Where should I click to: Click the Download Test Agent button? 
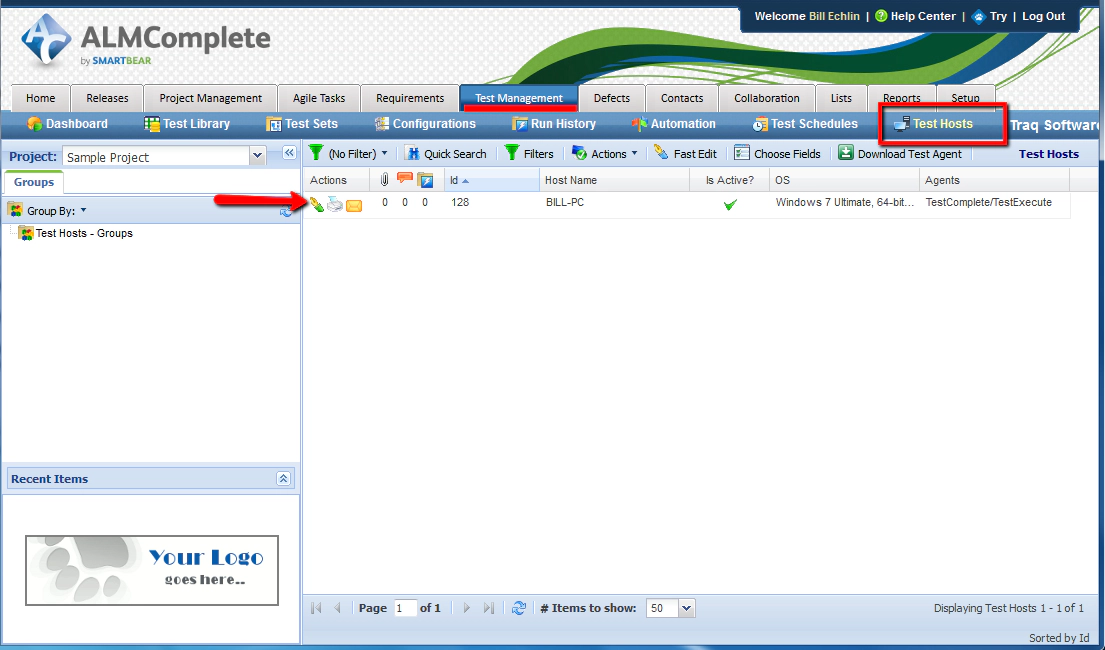901,153
